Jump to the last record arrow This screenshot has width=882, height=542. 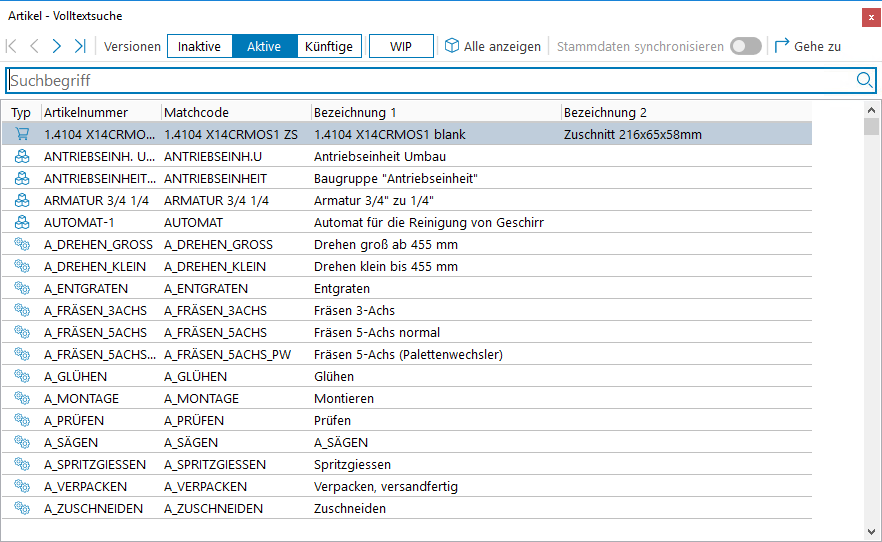coord(80,46)
